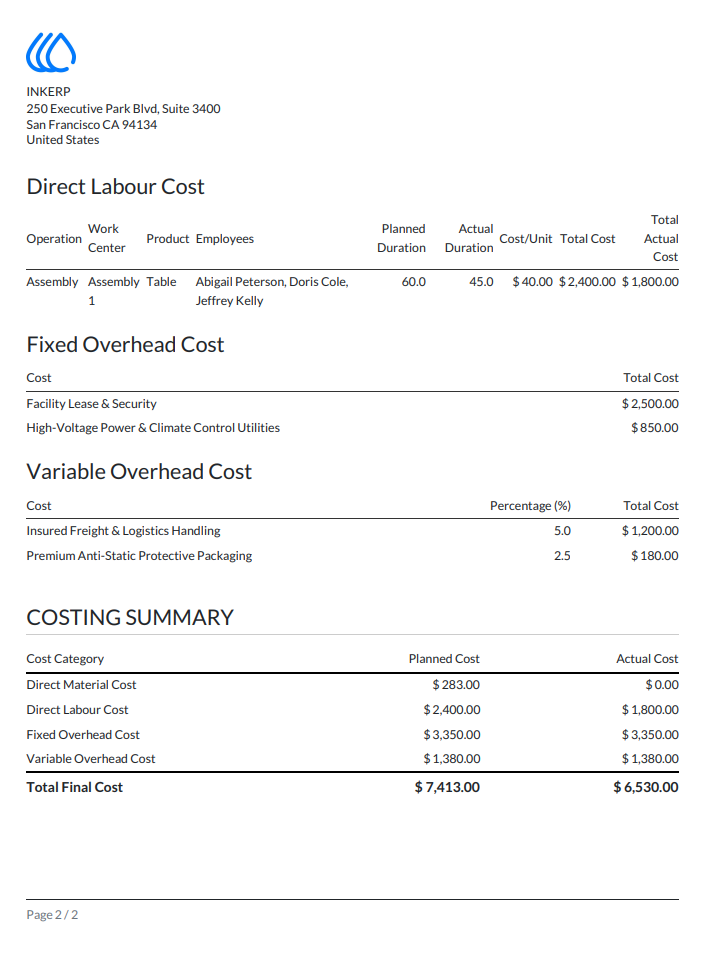Image resolution: width=705 pixels, height=965 pixels.
Task: Click 'Premium Anti-Static Protective Packaging' row label
Action: pos(139,556)
